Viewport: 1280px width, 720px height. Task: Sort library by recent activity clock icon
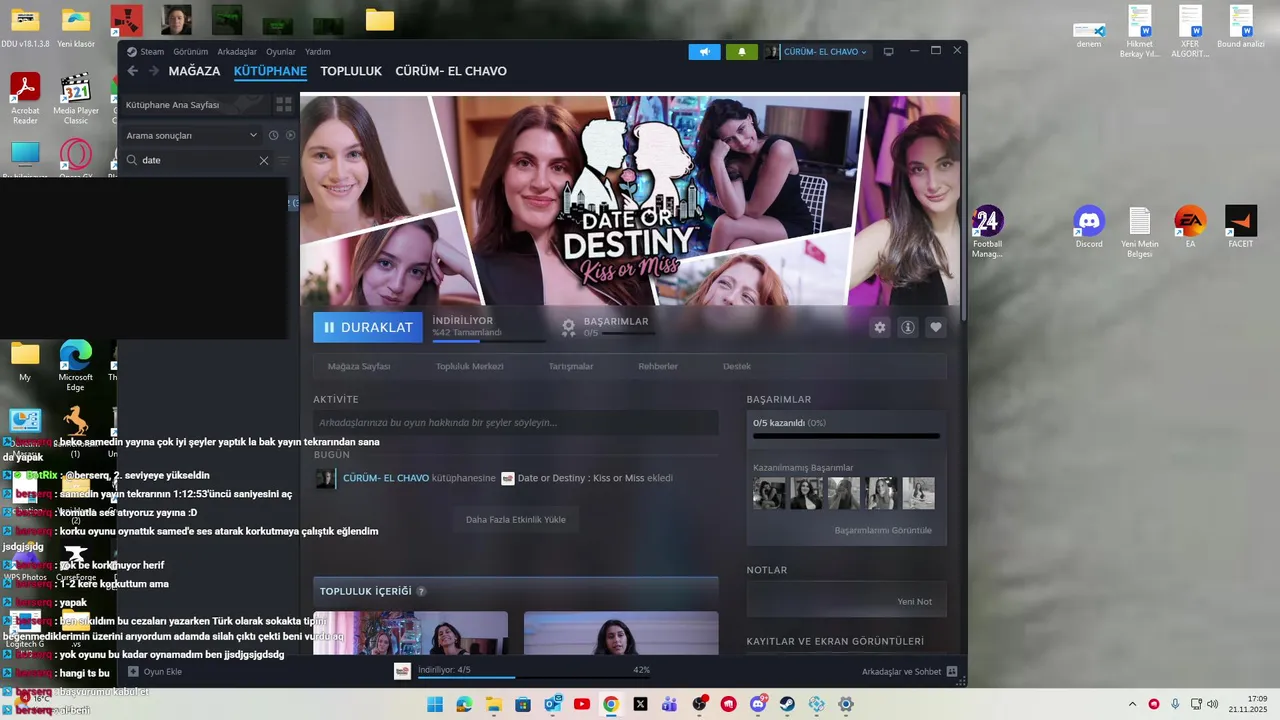click(273, 135)
